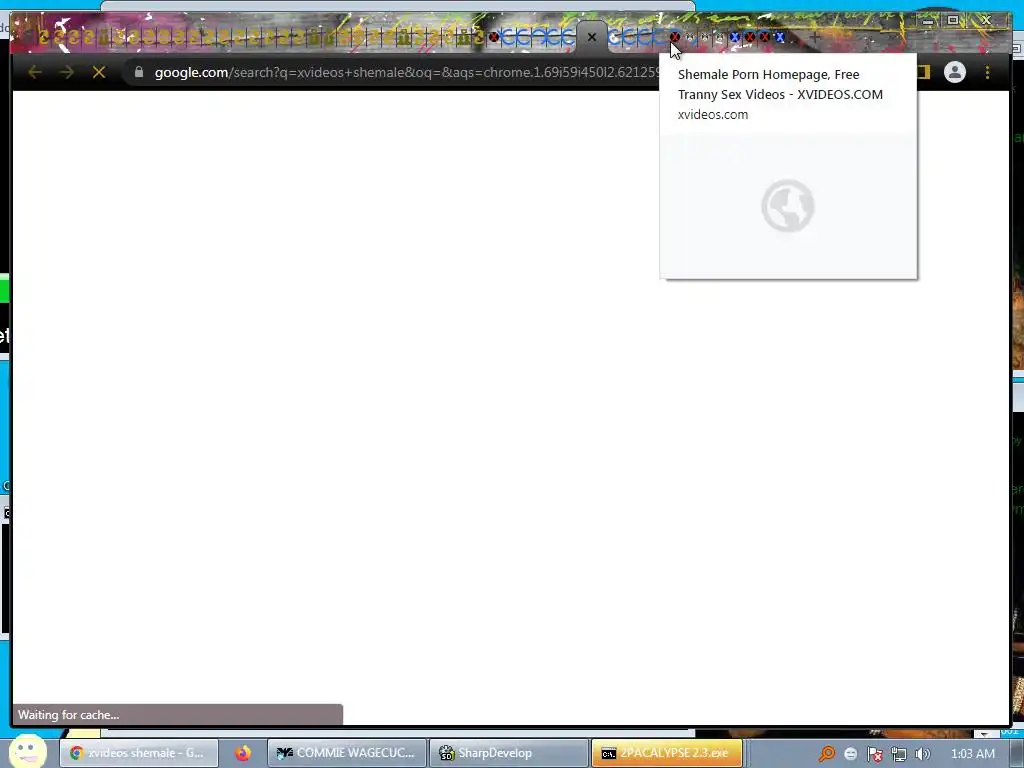Image resolution: width=1024 pixels, height=768 pixels.
Task: Click the orange magnifier tray icon
Action: coord(827,754)
